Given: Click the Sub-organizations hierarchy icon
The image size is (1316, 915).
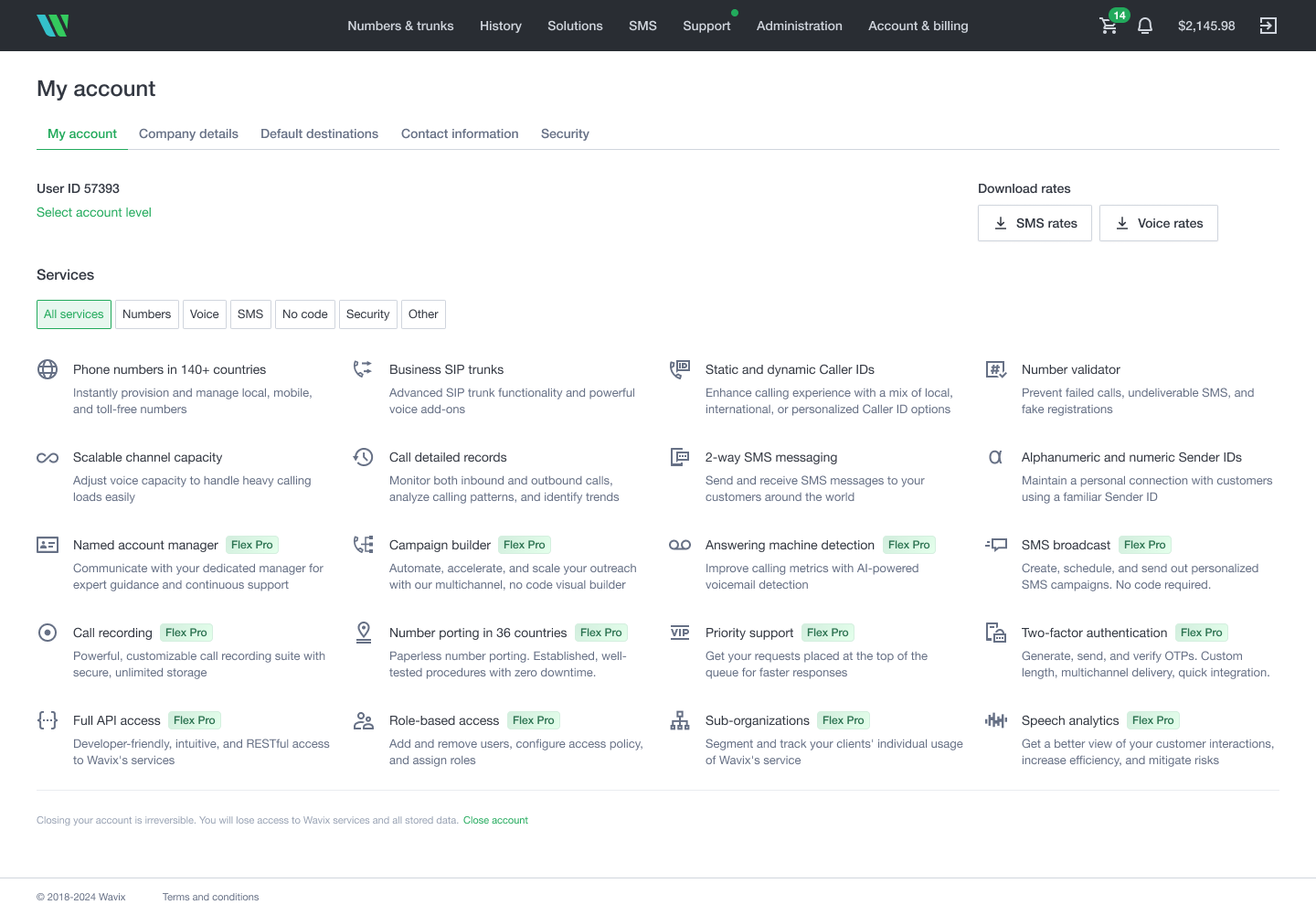Looking at the screenshot, I should [x=680, y=720].
